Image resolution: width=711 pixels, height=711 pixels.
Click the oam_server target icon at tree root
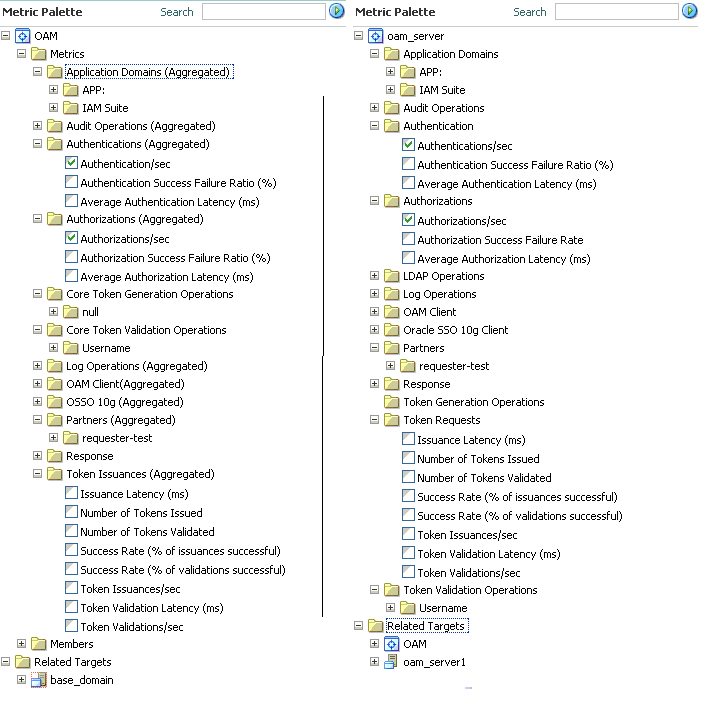375,36
